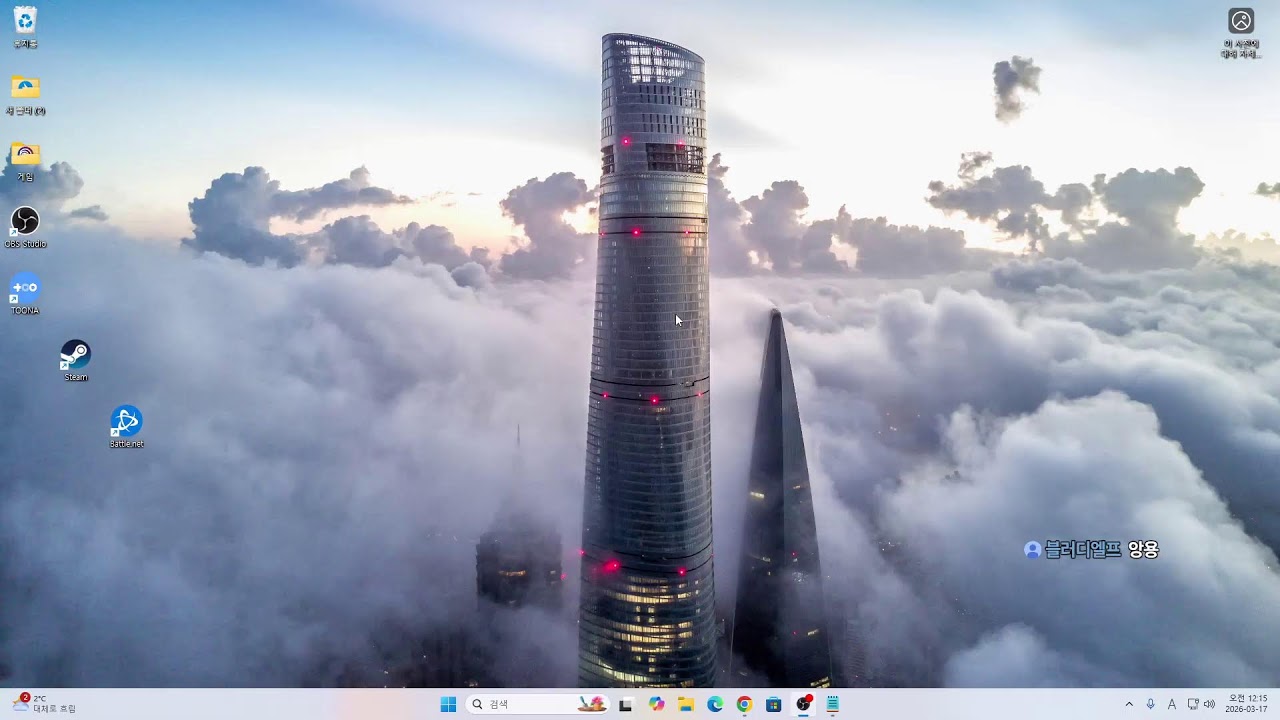Open Google Chrome from taskbar
1280x720 pixels.
click(744, 704)
